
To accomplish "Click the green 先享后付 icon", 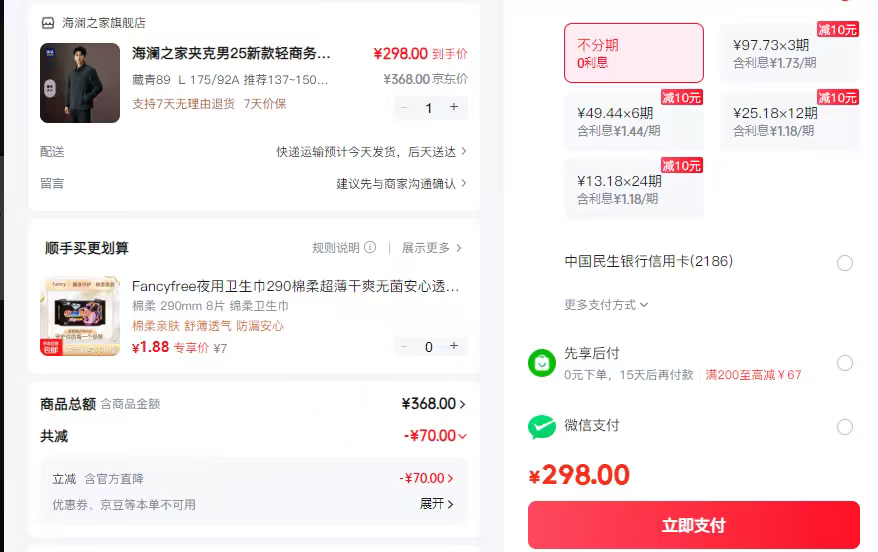I will tap(542, 363).
